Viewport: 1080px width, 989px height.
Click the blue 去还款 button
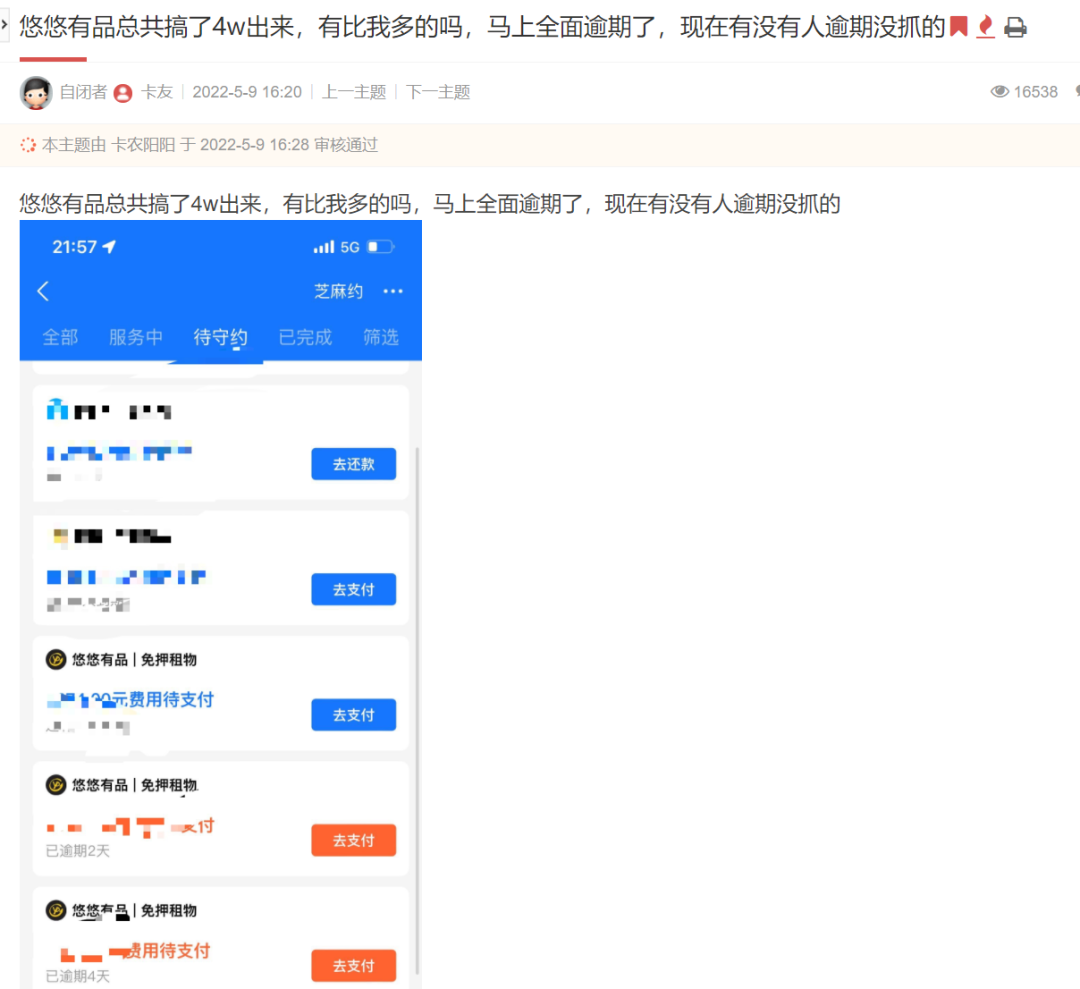353,464
